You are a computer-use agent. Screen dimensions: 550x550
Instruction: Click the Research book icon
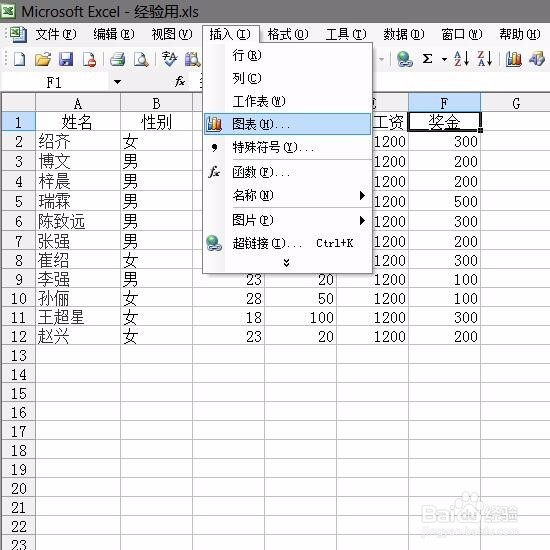click(x=193, y=59)
